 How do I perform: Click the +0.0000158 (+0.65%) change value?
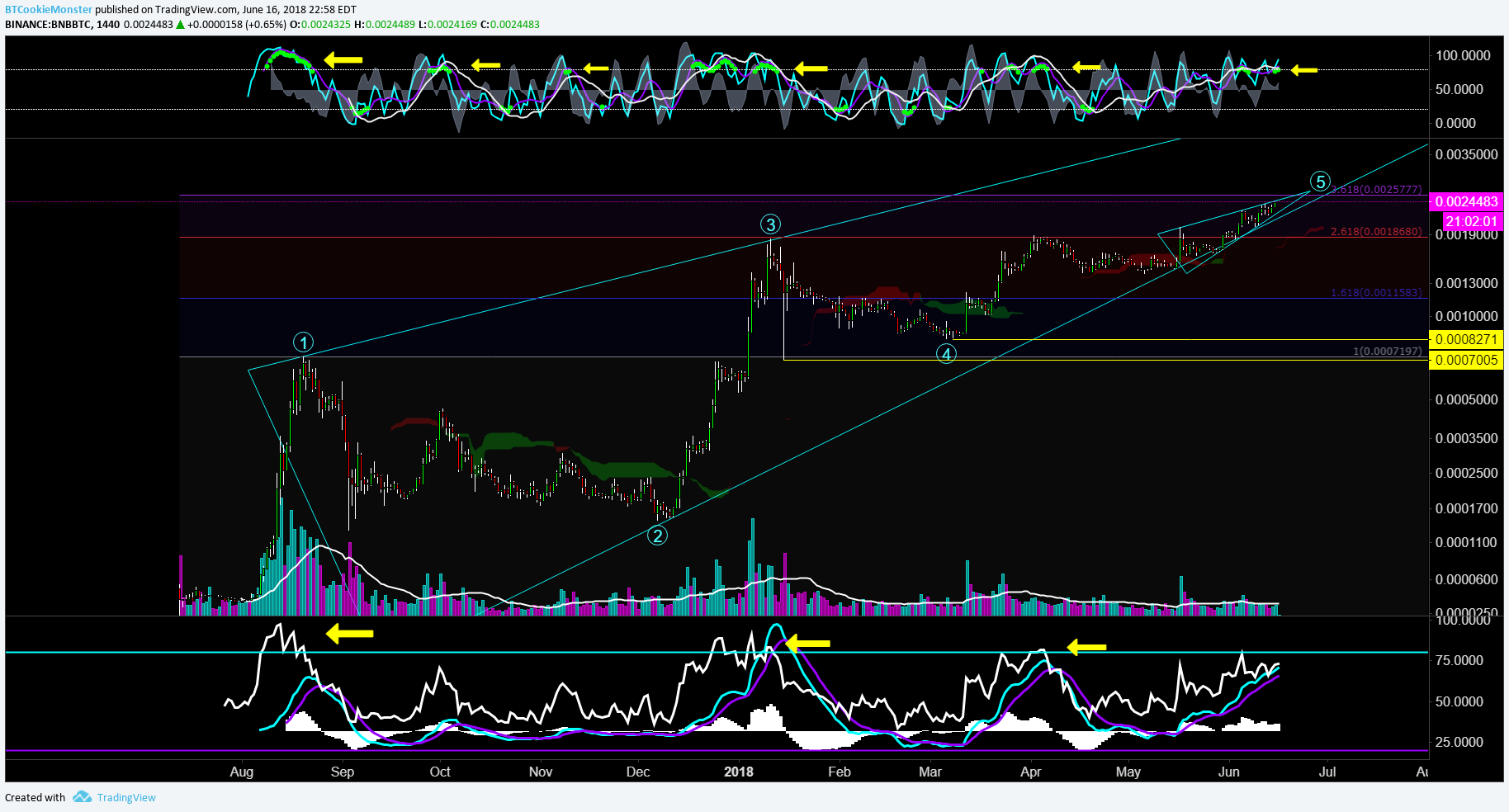[237, 24]
